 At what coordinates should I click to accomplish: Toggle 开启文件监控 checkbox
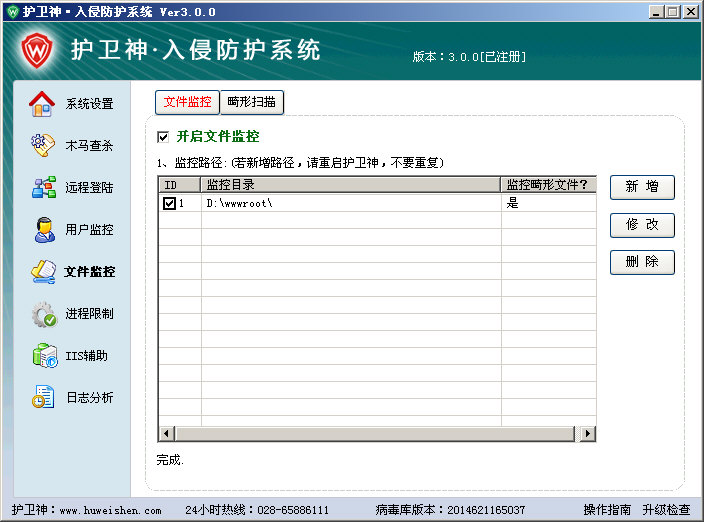[163, 137]
